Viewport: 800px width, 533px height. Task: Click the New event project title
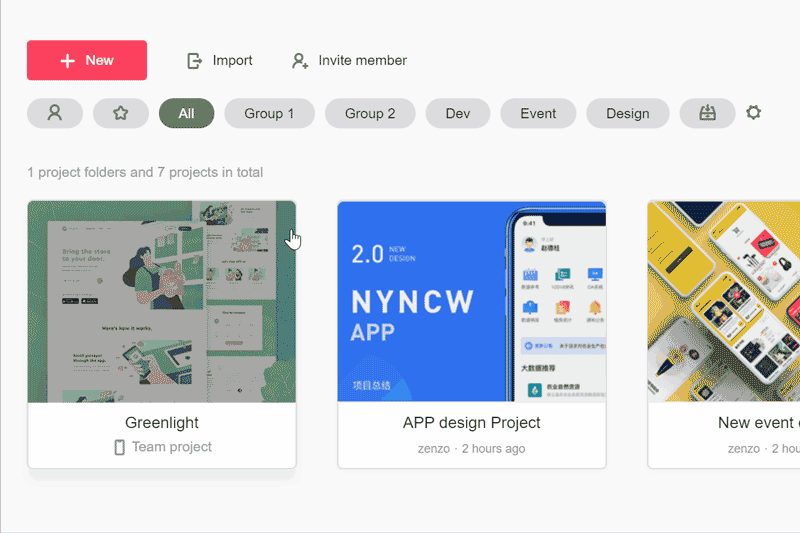[759, 422]
